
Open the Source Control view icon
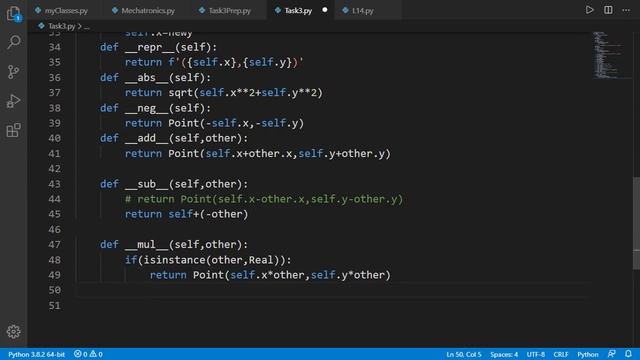coord(13,72)
